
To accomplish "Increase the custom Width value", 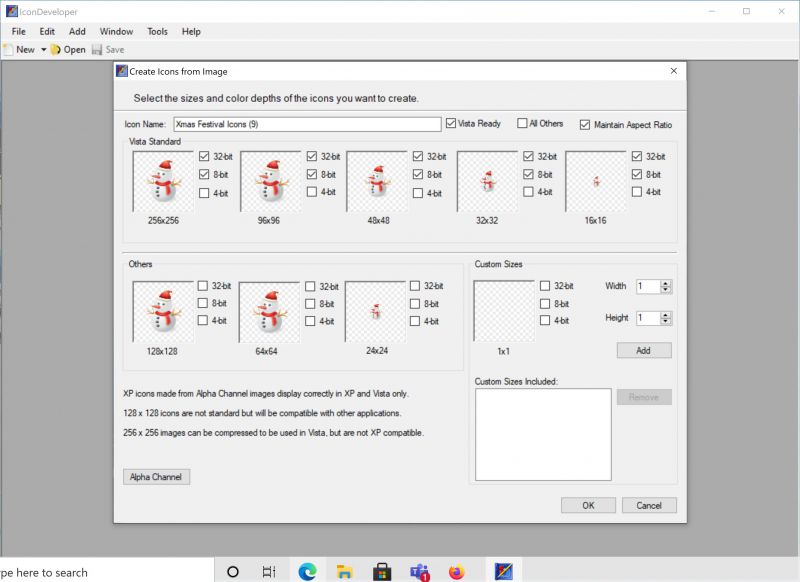I will [667, 282].
